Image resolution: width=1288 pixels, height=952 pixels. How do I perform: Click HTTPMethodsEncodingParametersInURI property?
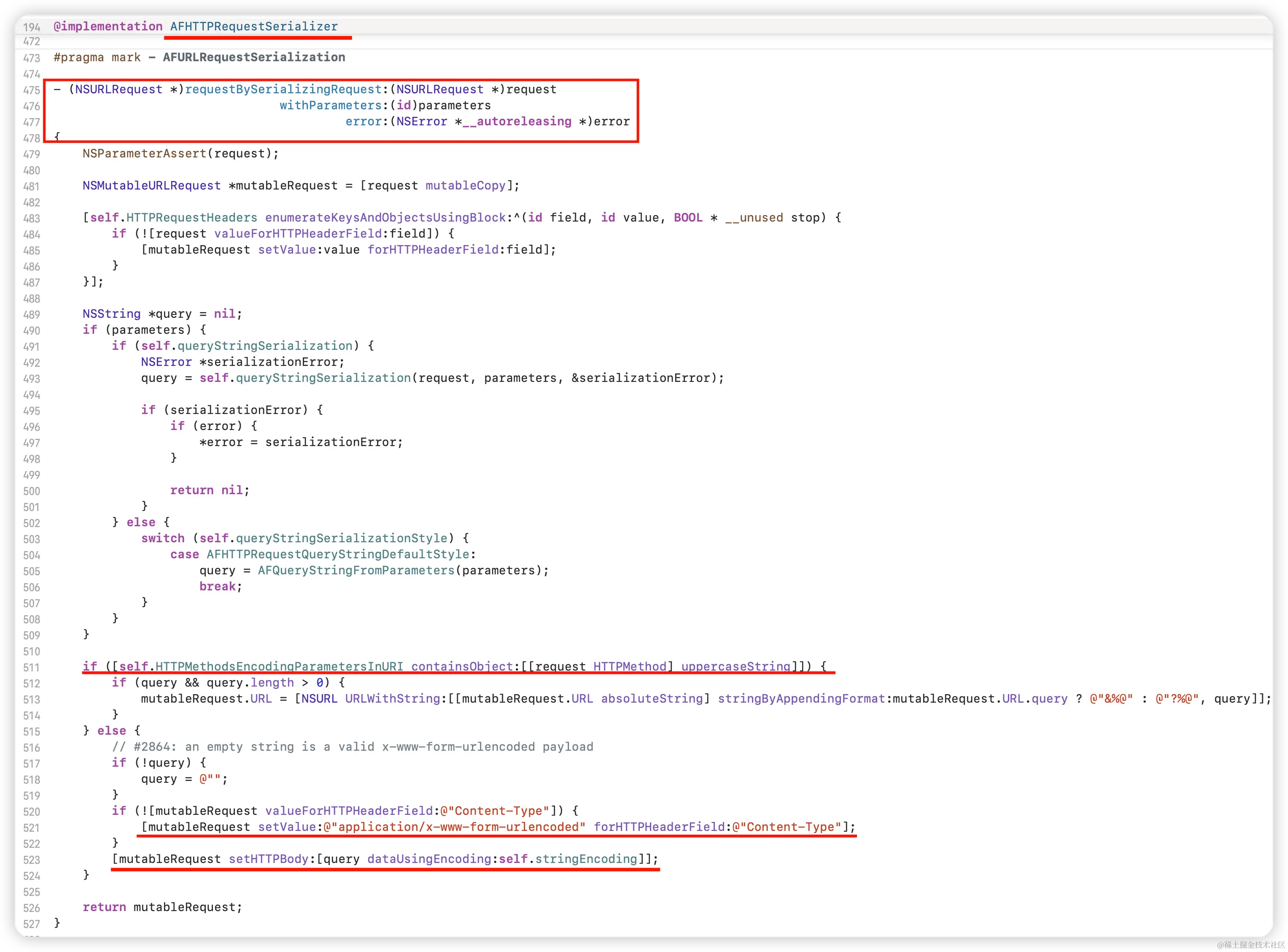pos(279,667)
